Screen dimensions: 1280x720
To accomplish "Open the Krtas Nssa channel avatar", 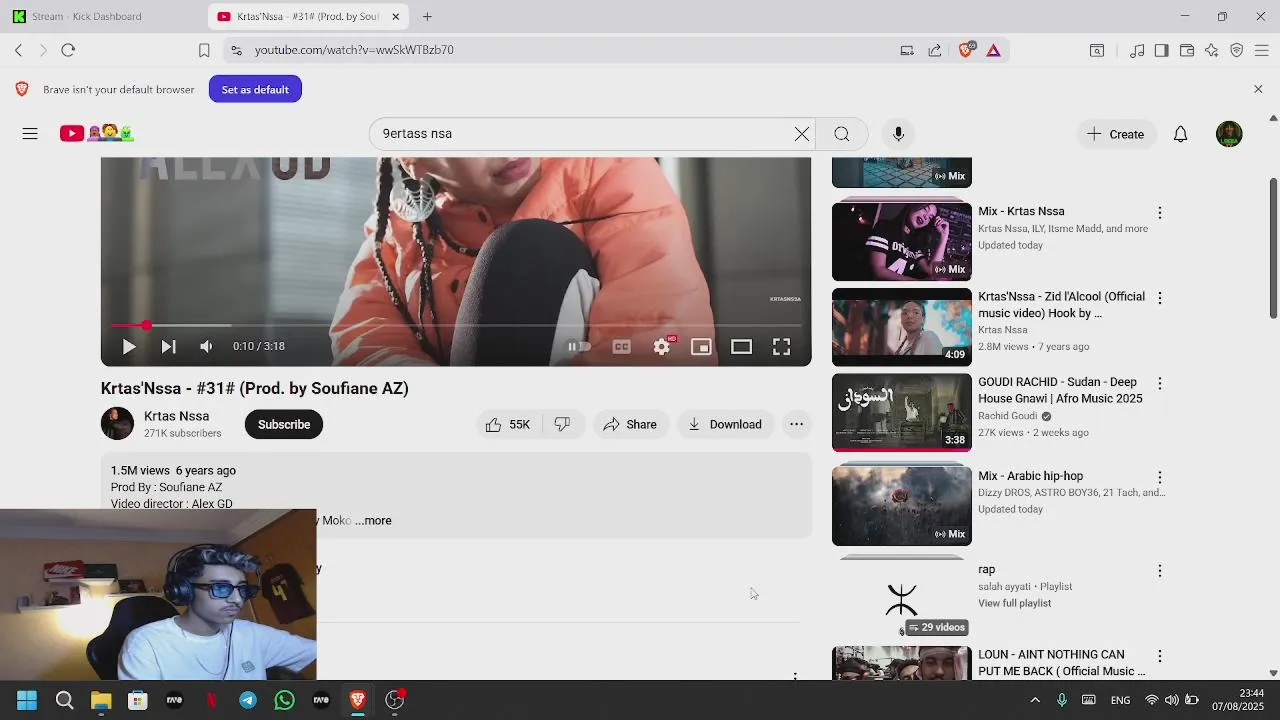I will tap(117, 424).
